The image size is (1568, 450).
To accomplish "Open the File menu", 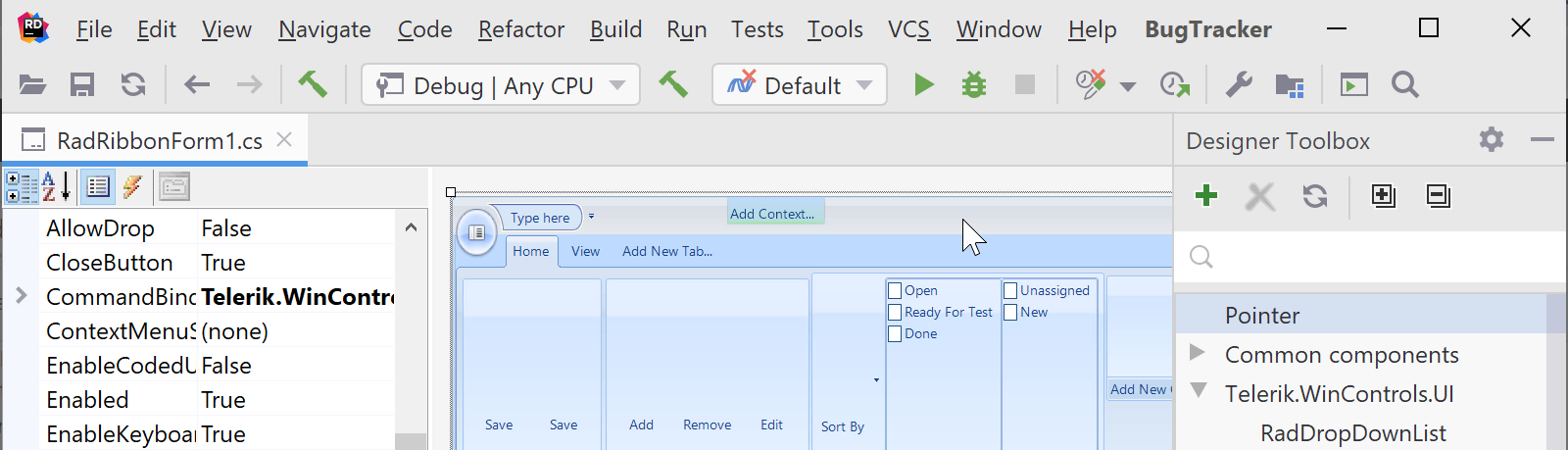I will point(94,29).
